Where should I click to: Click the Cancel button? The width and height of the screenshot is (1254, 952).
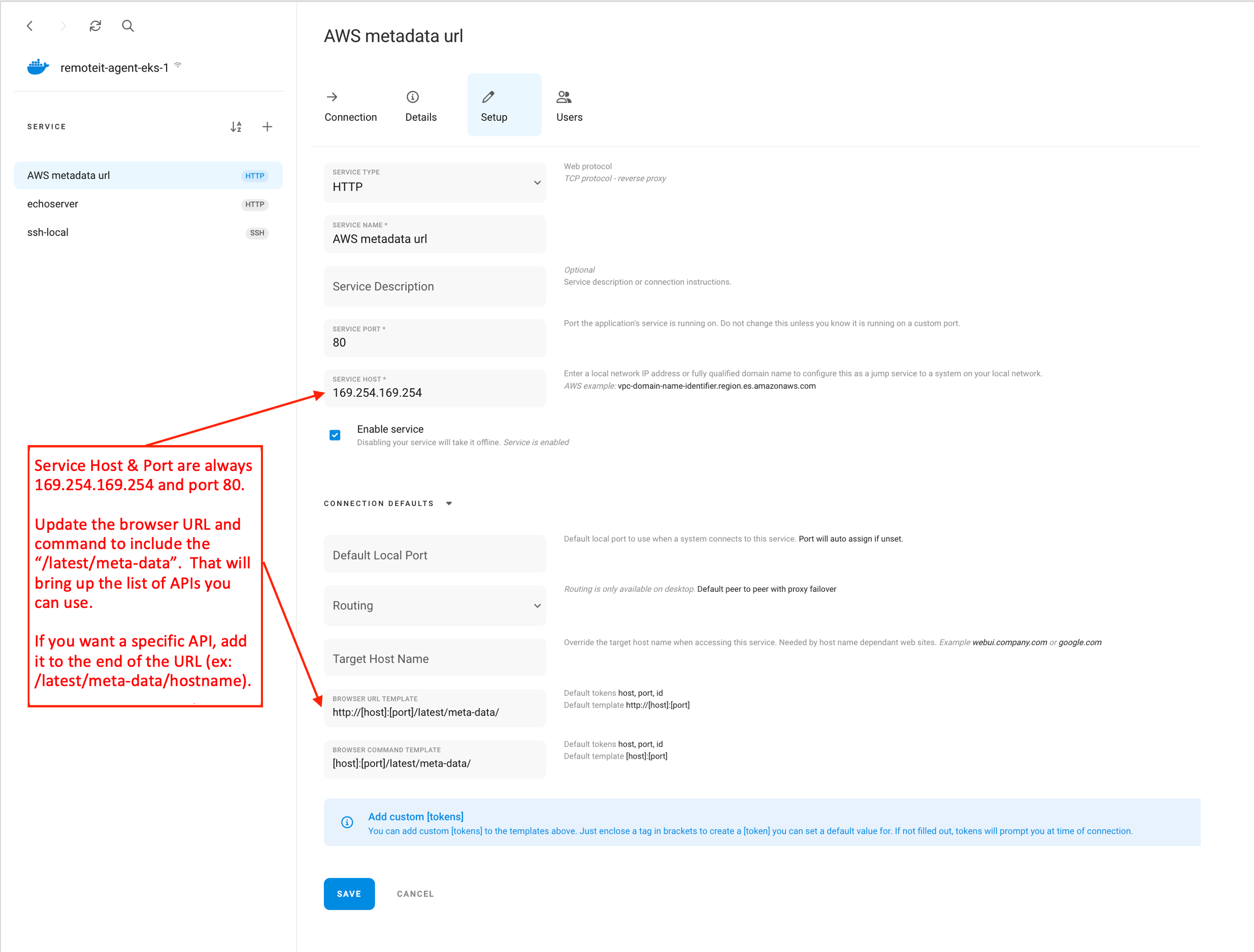pyautogui.click(x=415, y=894)
